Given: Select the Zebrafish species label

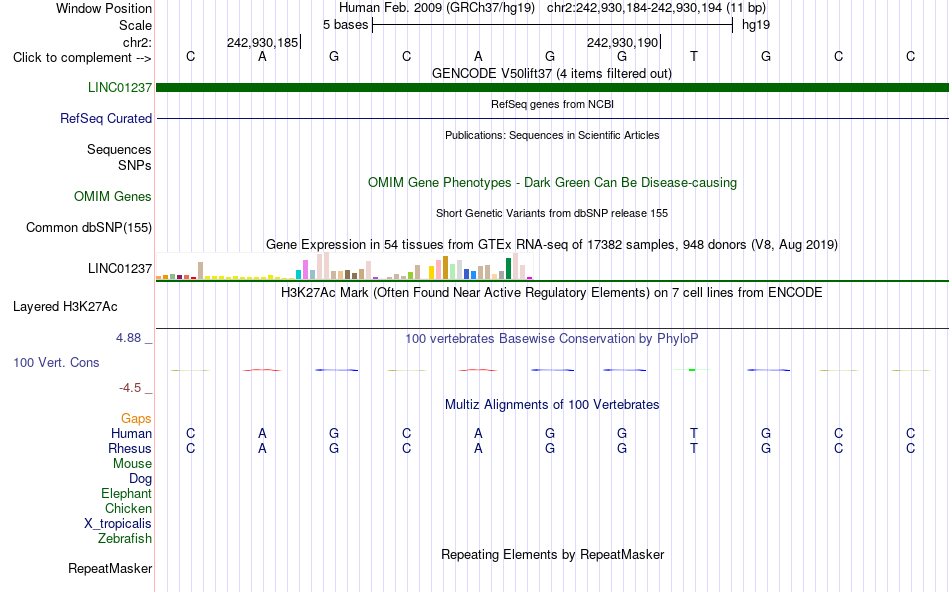Looking at the screenshot, I should click(125, 539).
